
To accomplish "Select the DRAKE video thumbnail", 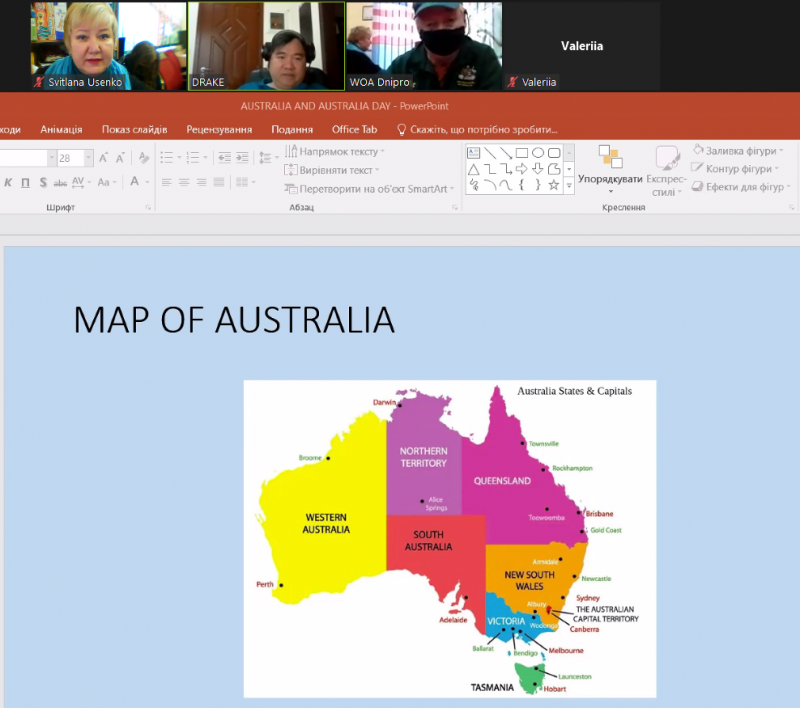I will pos(266,46).
